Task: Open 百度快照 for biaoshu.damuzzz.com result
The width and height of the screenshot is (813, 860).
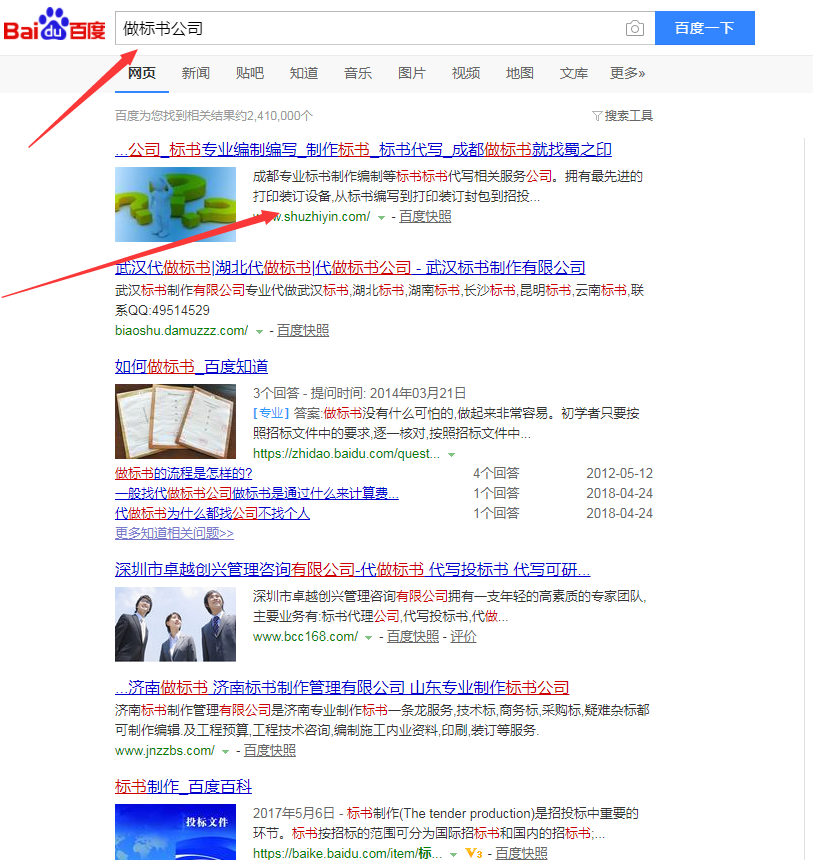Action: [x=303, y=331]
